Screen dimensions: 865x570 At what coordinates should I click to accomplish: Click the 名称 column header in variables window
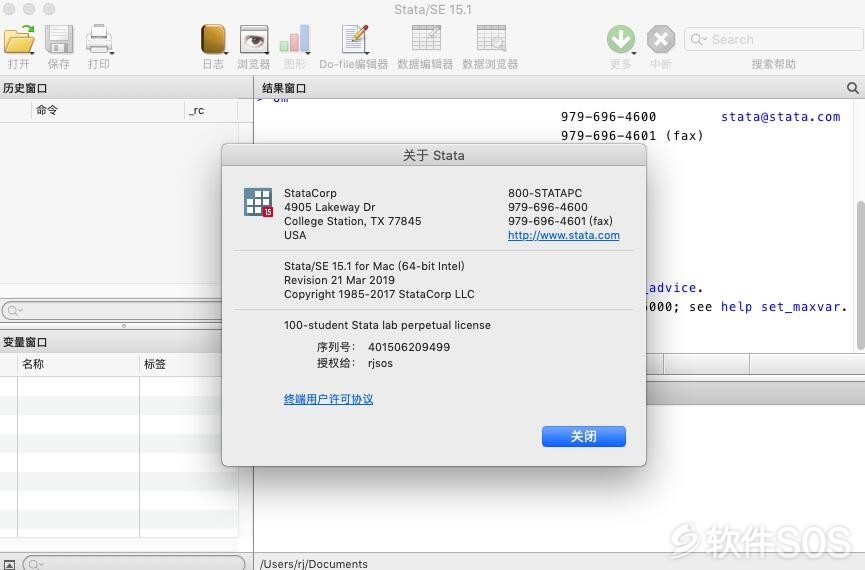pos(78,364)
